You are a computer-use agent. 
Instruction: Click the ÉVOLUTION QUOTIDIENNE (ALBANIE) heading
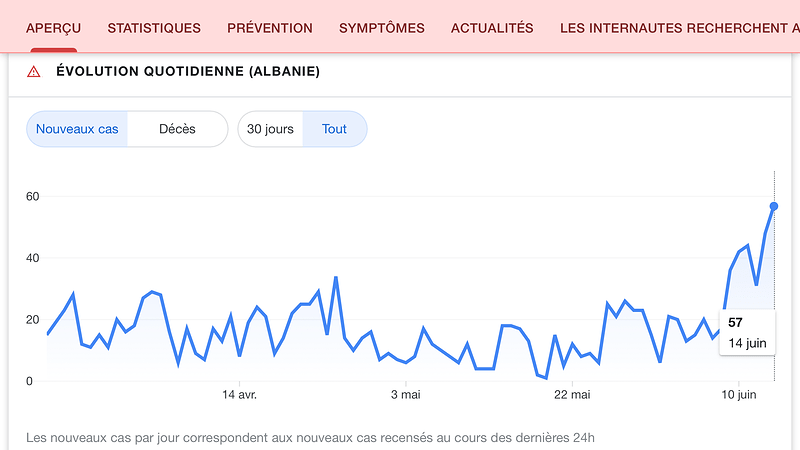pyautogui.click(x=188, y=72)
